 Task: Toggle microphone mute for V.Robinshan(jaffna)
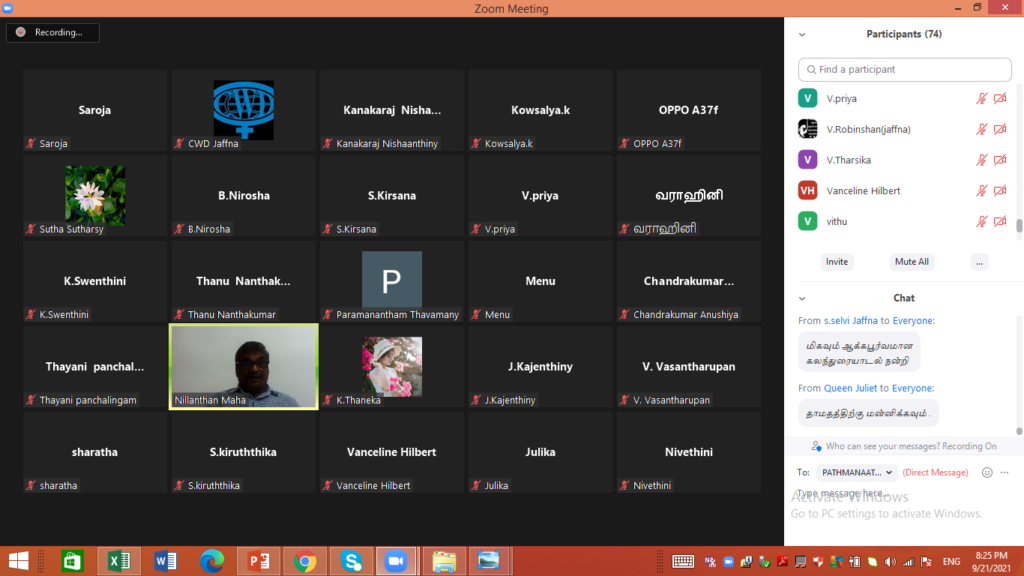coord(982,129)
